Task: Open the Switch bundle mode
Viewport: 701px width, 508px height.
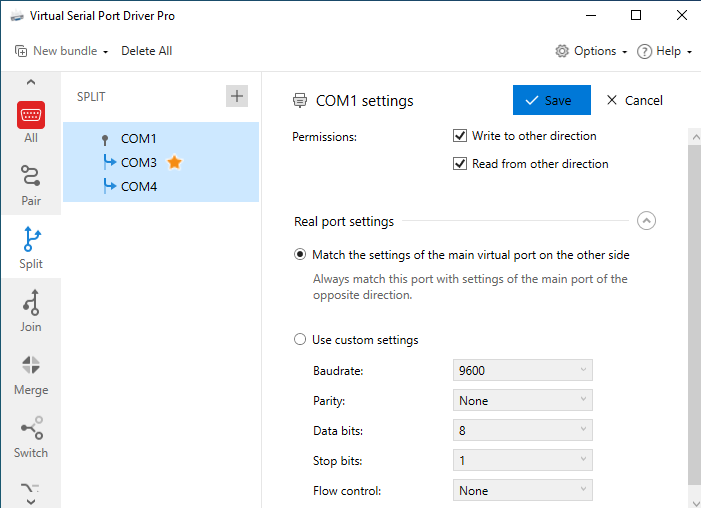Action: (x=31, y=436)
